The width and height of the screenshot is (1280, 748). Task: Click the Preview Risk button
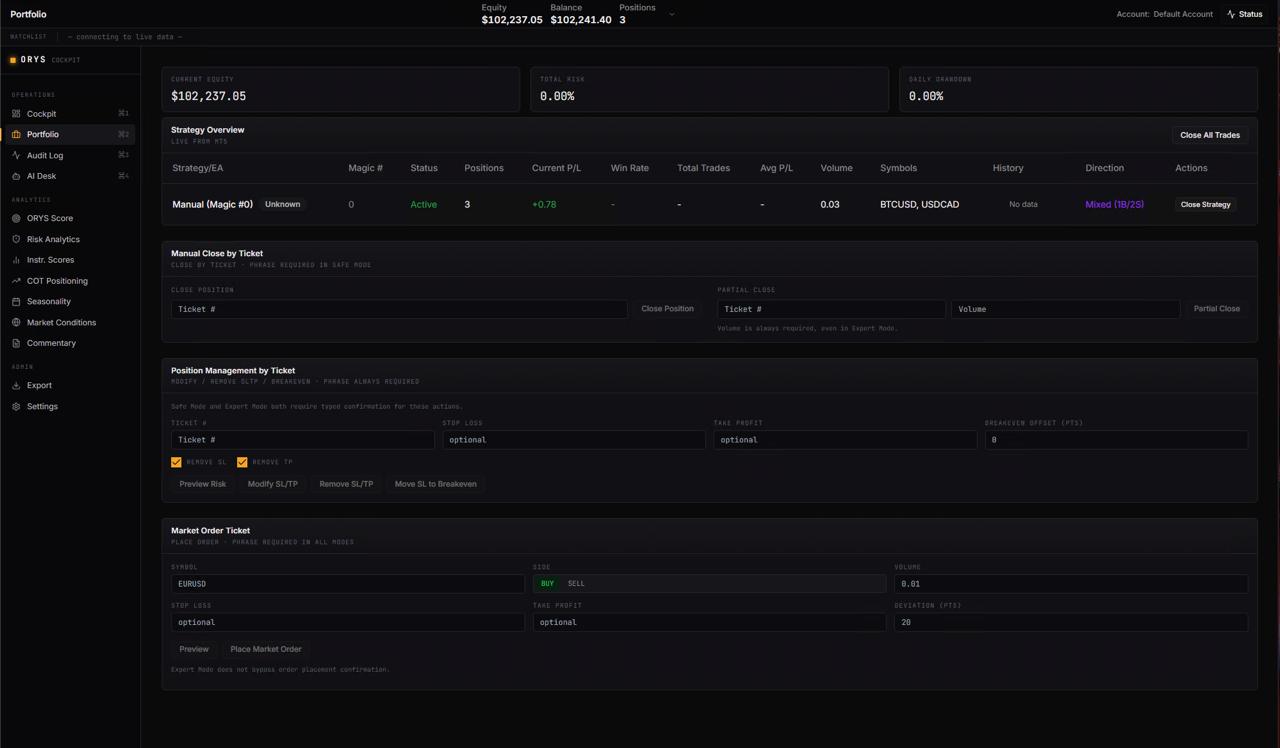[203, 484]
